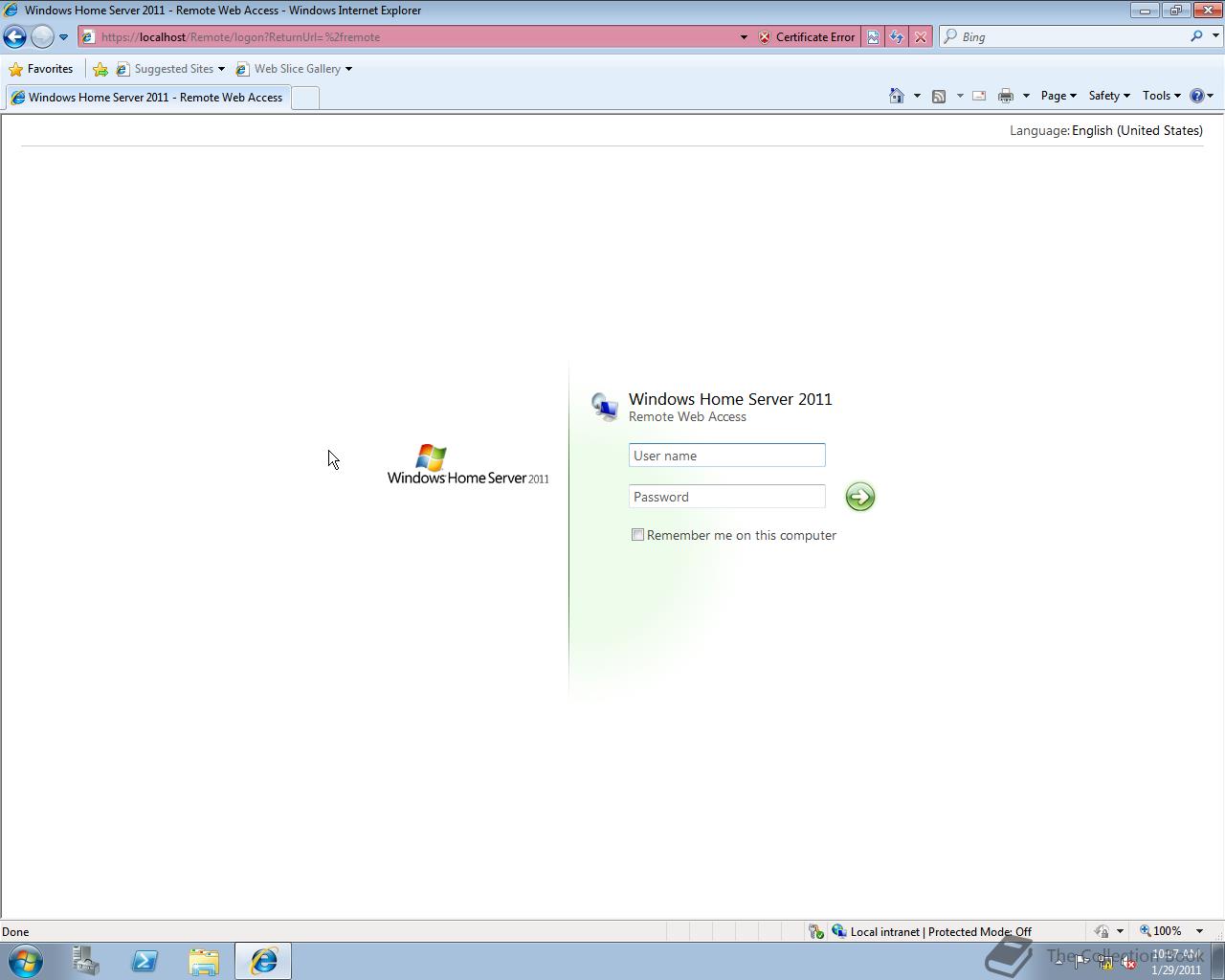Click the Protected Mode zone icon
This screenshot has width=1225, height=980.
coord(839,931)
